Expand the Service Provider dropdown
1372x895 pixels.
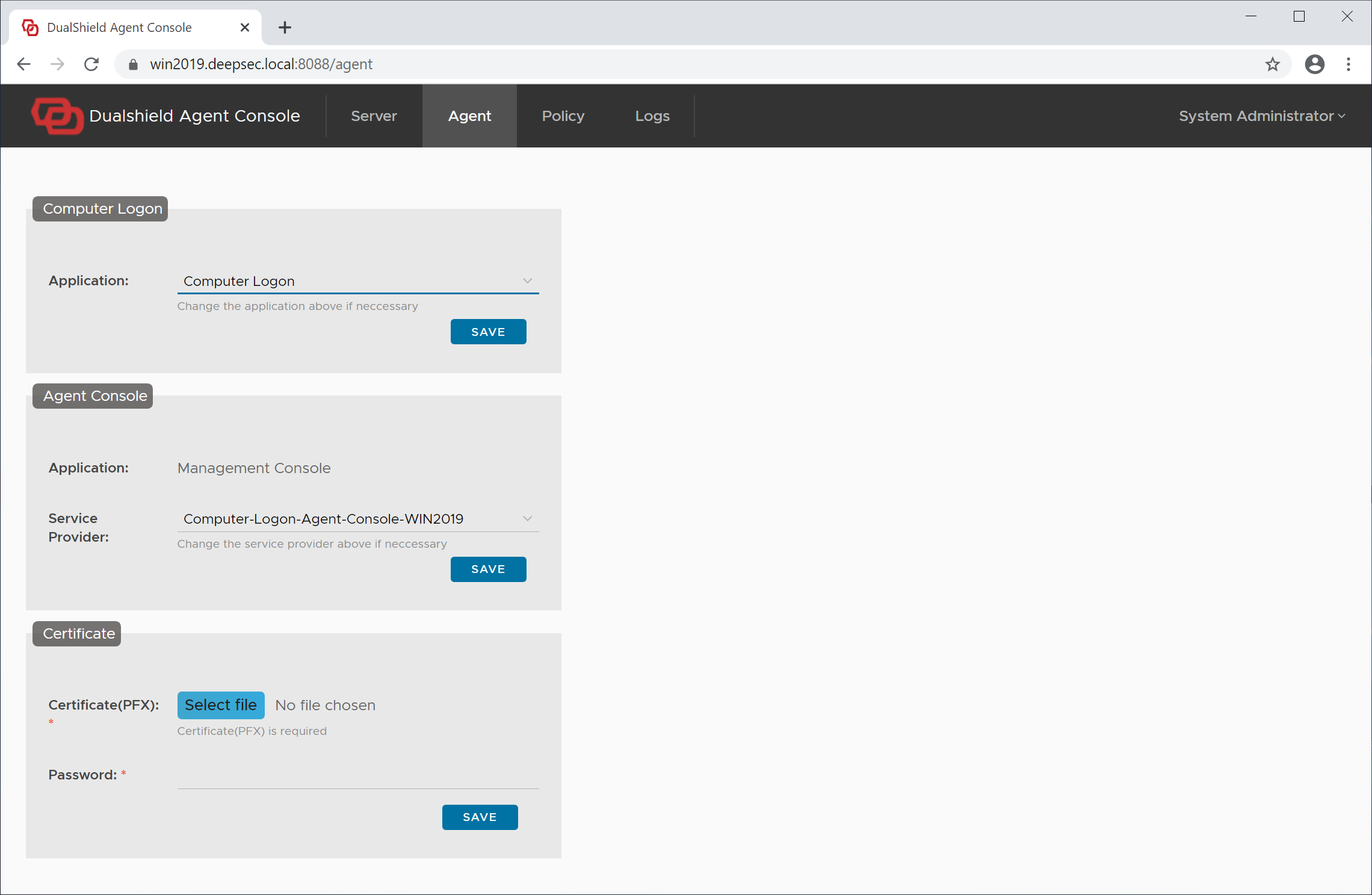point(357,519)
